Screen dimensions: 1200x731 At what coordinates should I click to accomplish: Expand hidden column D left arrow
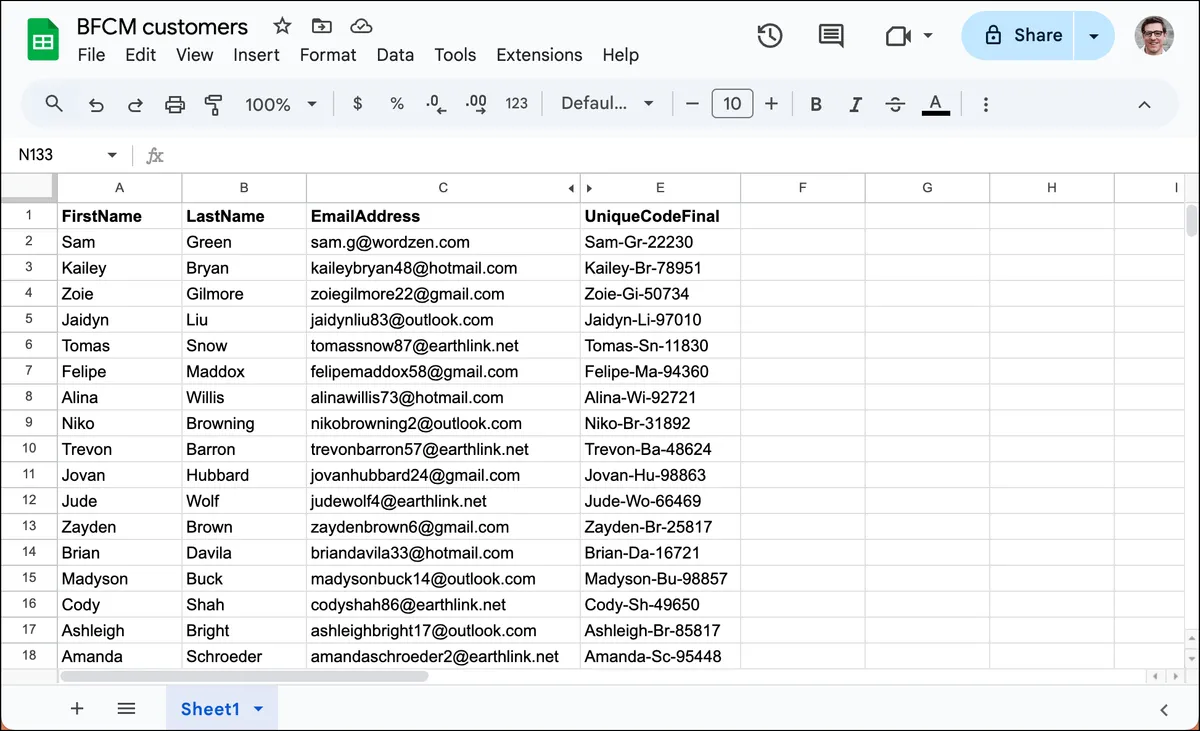click(x=571, y=188)
